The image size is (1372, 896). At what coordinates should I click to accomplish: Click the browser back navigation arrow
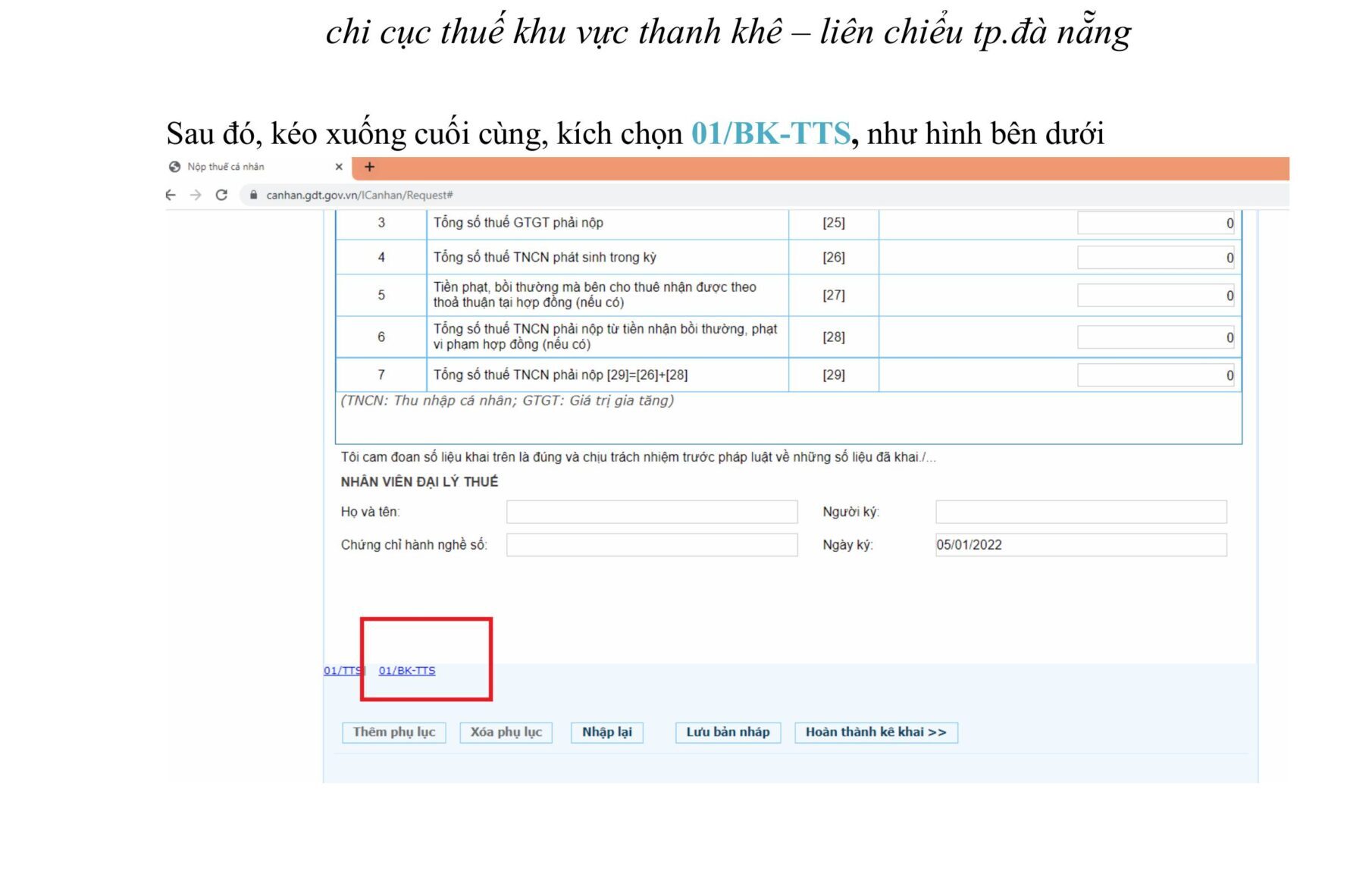[170, 195]
